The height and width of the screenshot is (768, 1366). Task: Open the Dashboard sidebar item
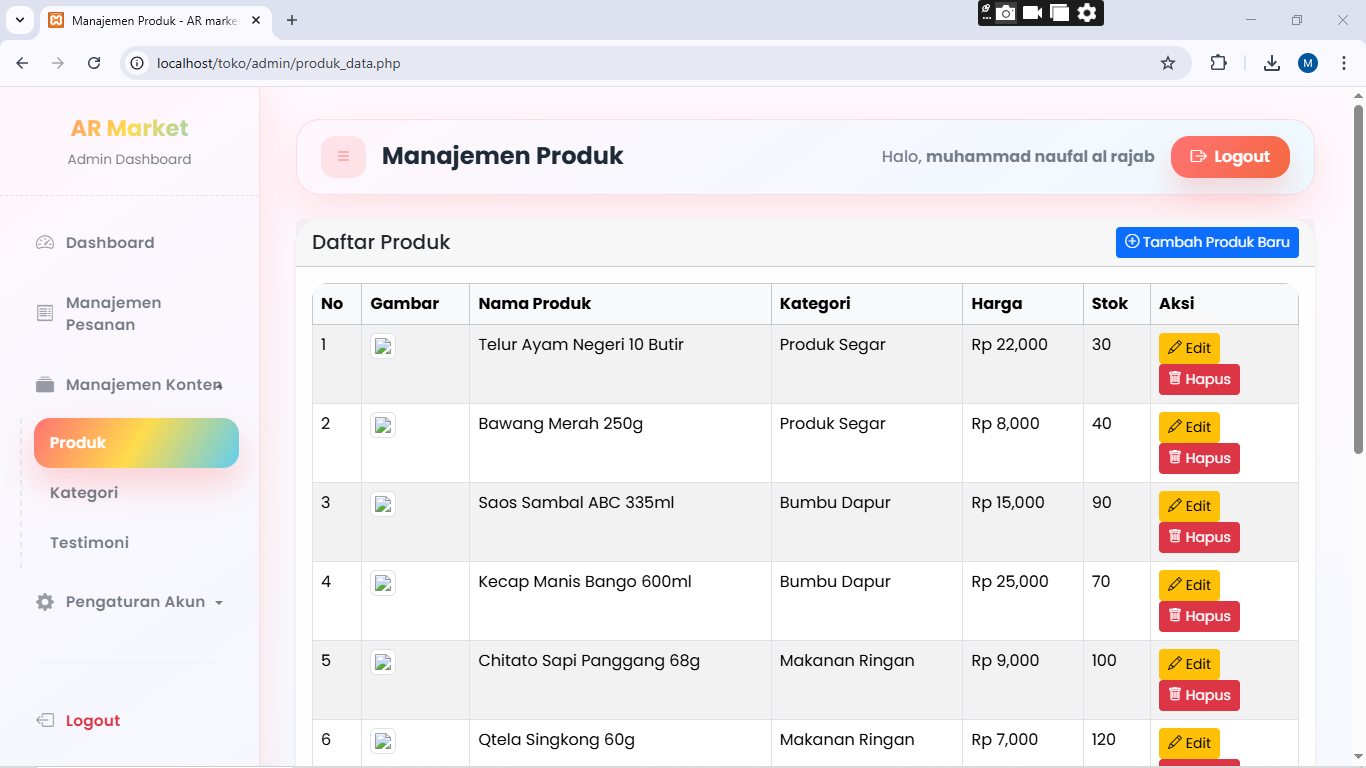(x=109, y=243)
